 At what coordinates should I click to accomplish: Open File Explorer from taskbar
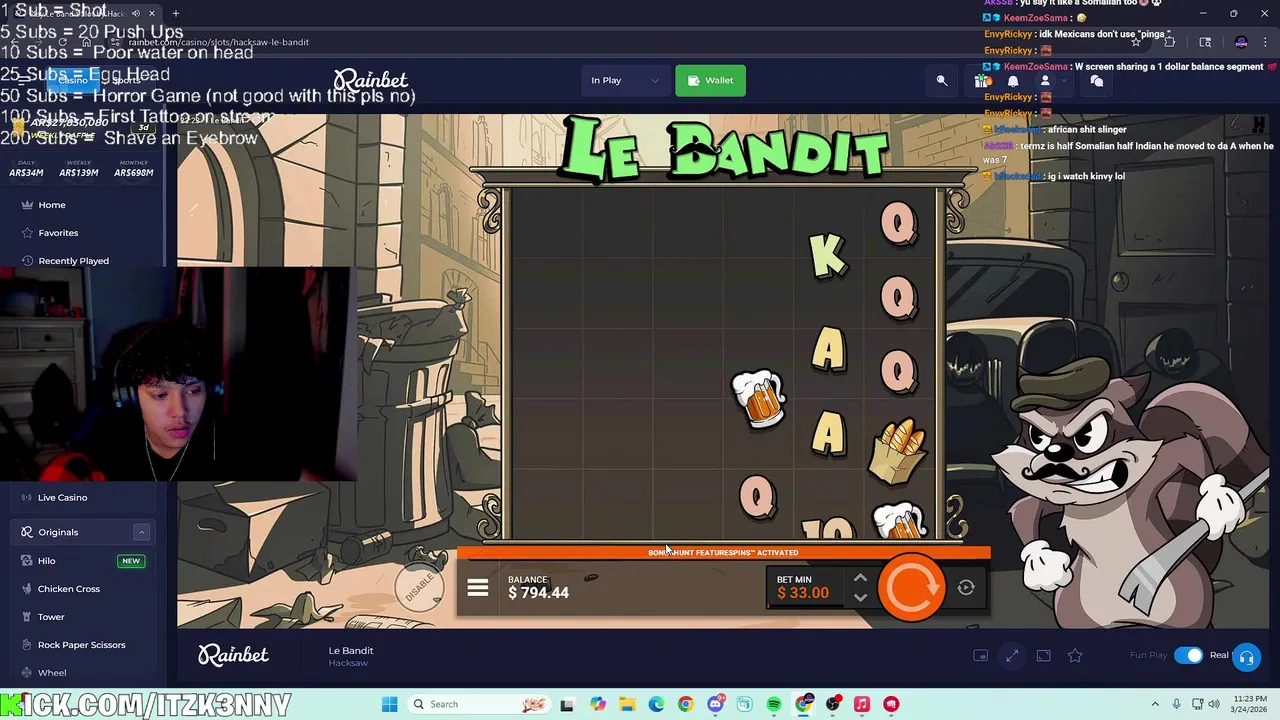(627, 704)
